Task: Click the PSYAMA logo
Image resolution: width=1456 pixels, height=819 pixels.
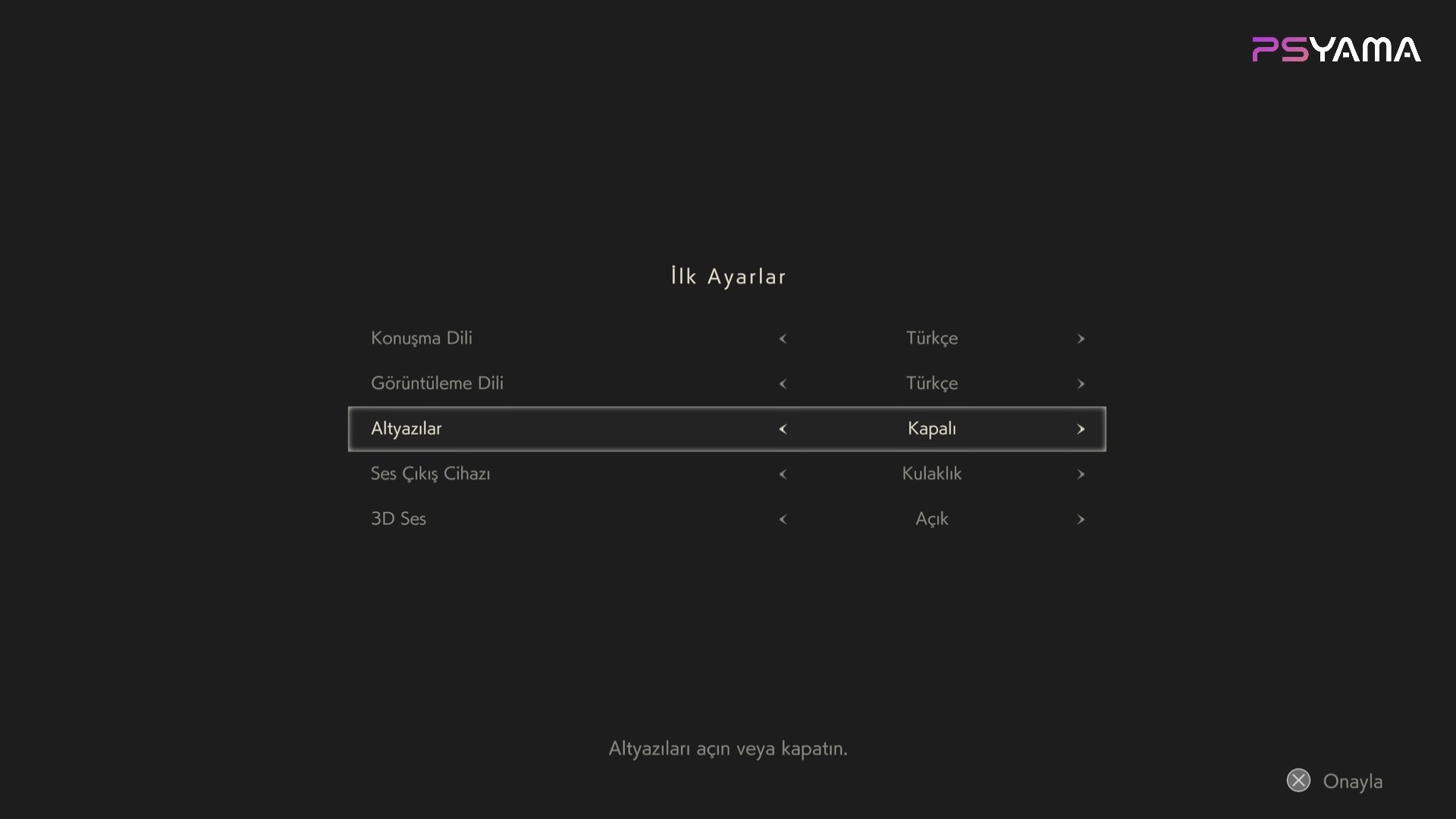Action: pyautogui.click(x=1336, y=49)
